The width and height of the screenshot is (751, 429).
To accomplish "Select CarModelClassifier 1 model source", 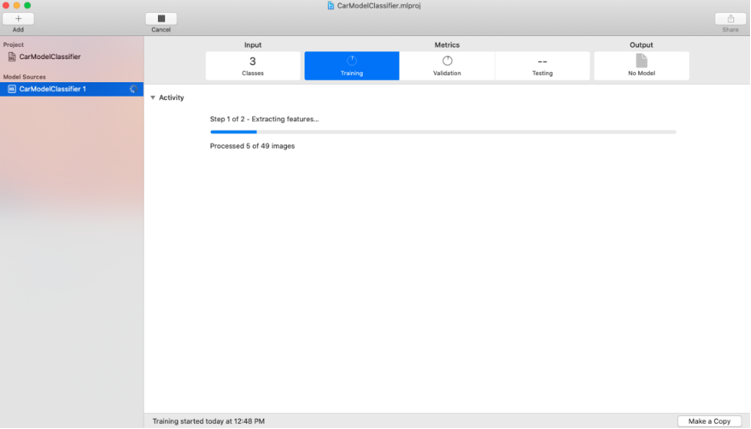I will [x=72, y=89].
